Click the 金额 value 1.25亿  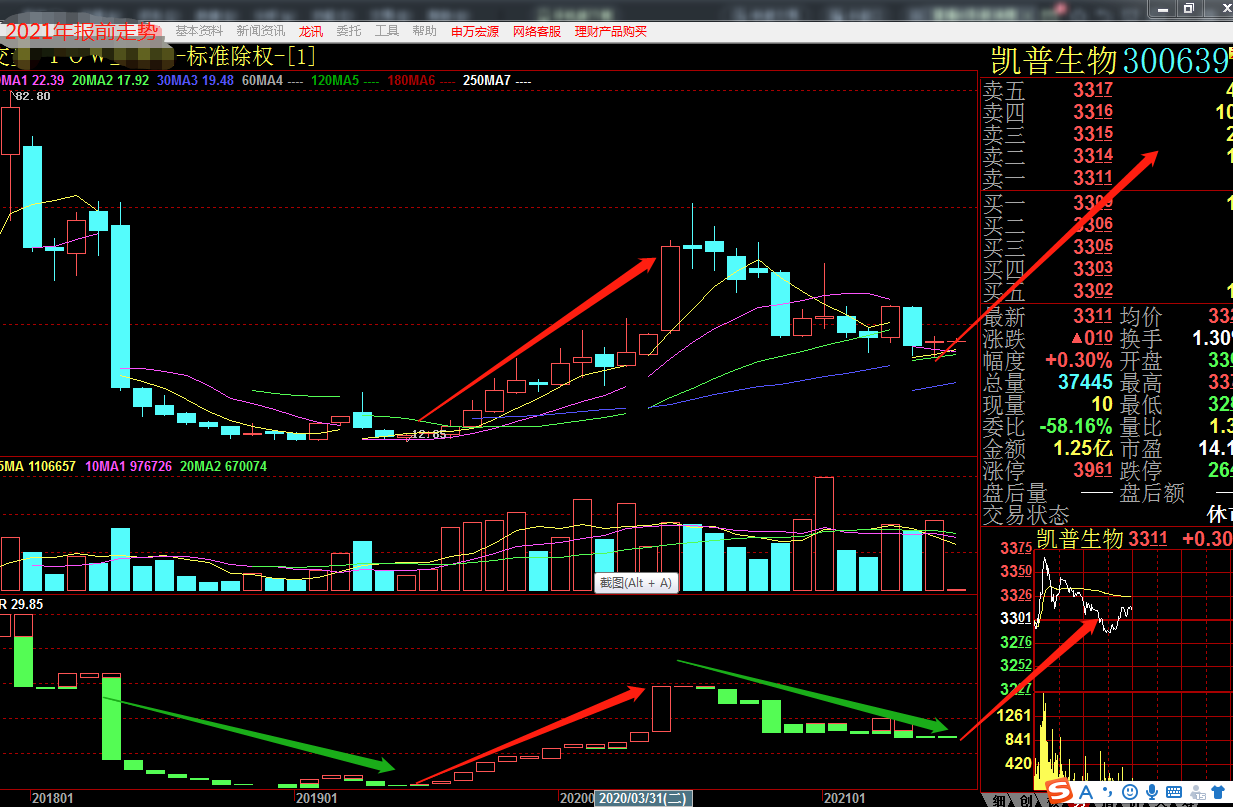[x=1083, y=449]
